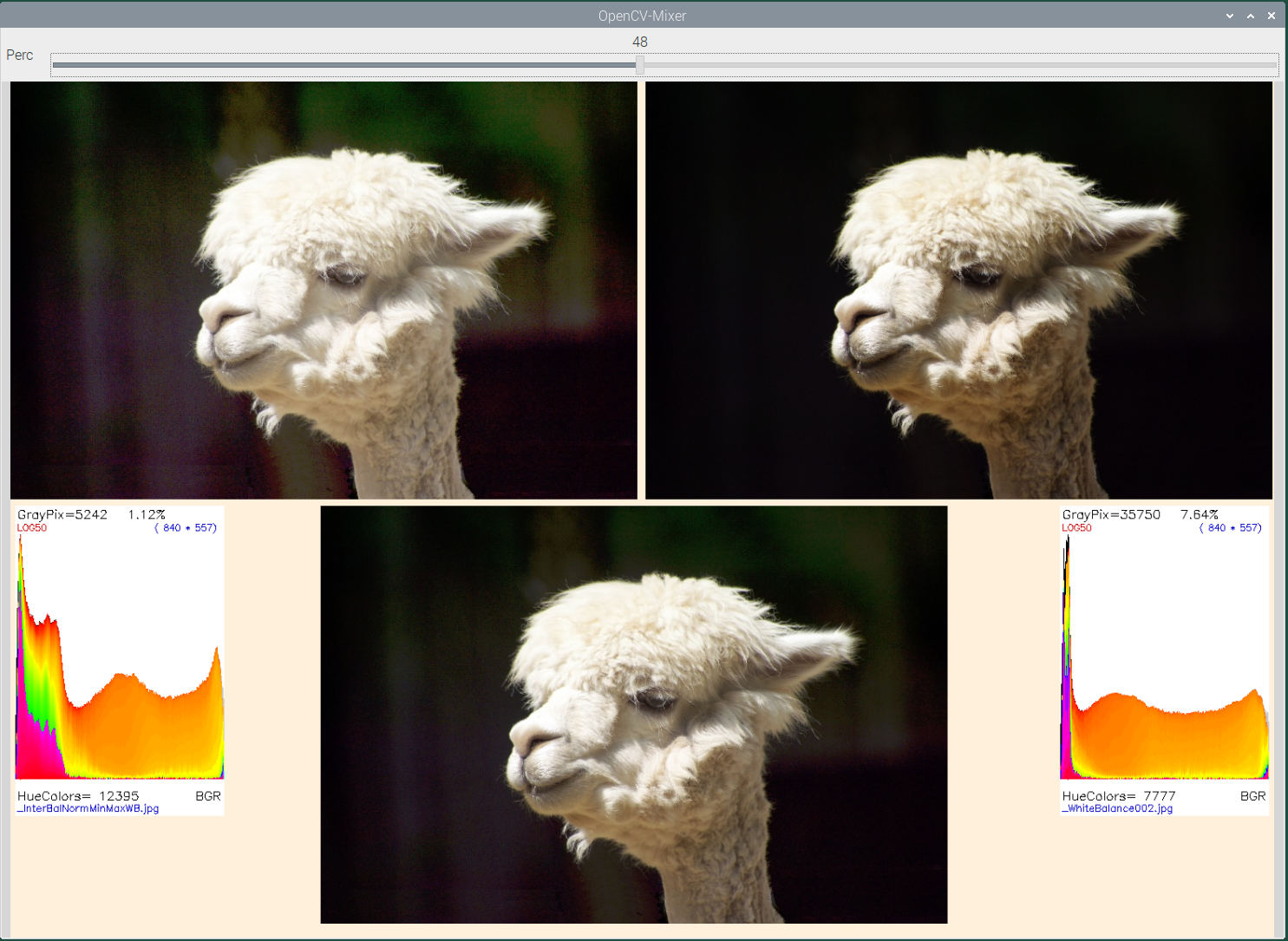Click the HueColors= 7777 value
This screenshot has height=941, width=1288.
click(x=1119, y=795)
